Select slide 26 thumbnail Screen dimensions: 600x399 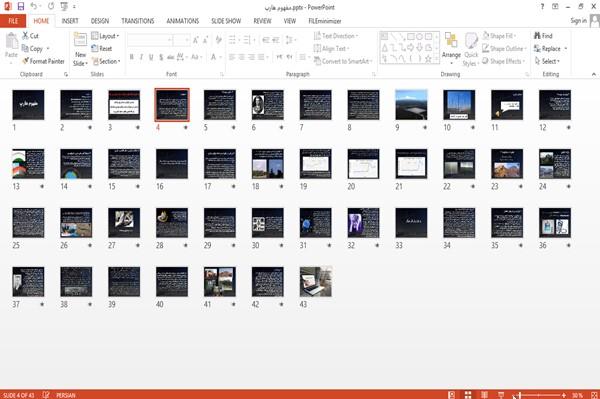(76, 223)
